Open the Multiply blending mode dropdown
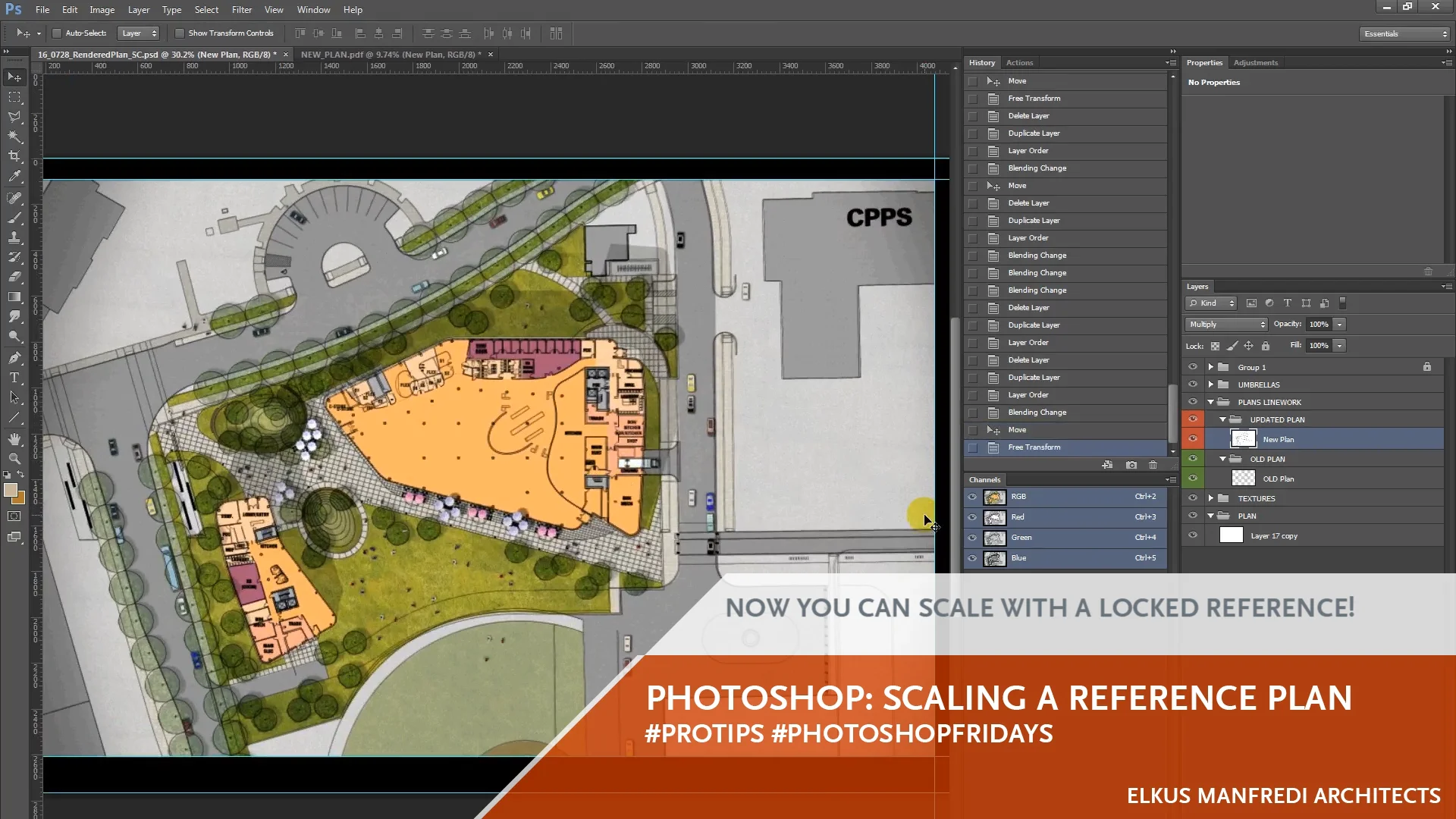The height and width of the screenshot is (819, 1456). click(x=1225, y=324)
